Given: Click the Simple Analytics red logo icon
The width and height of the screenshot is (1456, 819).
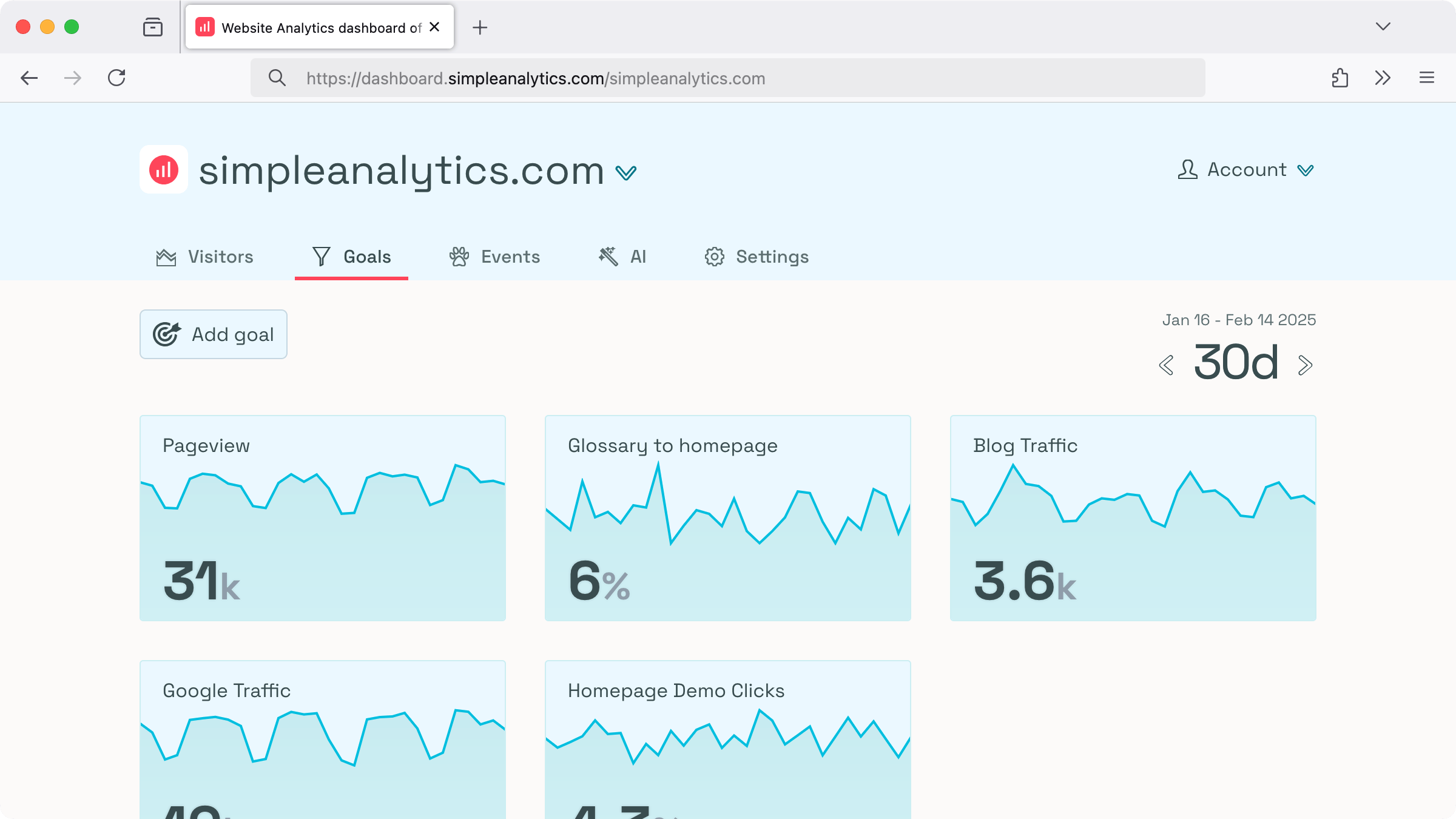Looking at the screenshot, I should [164, 169].
